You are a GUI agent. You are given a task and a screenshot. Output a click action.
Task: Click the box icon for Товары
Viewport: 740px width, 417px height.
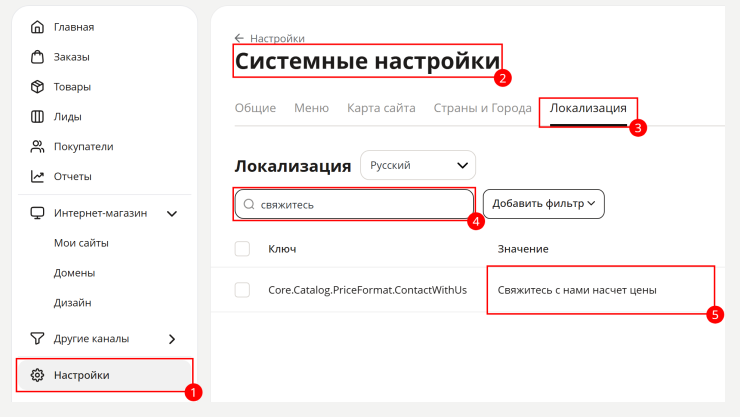pyautogui.click(x=37, y=87)
